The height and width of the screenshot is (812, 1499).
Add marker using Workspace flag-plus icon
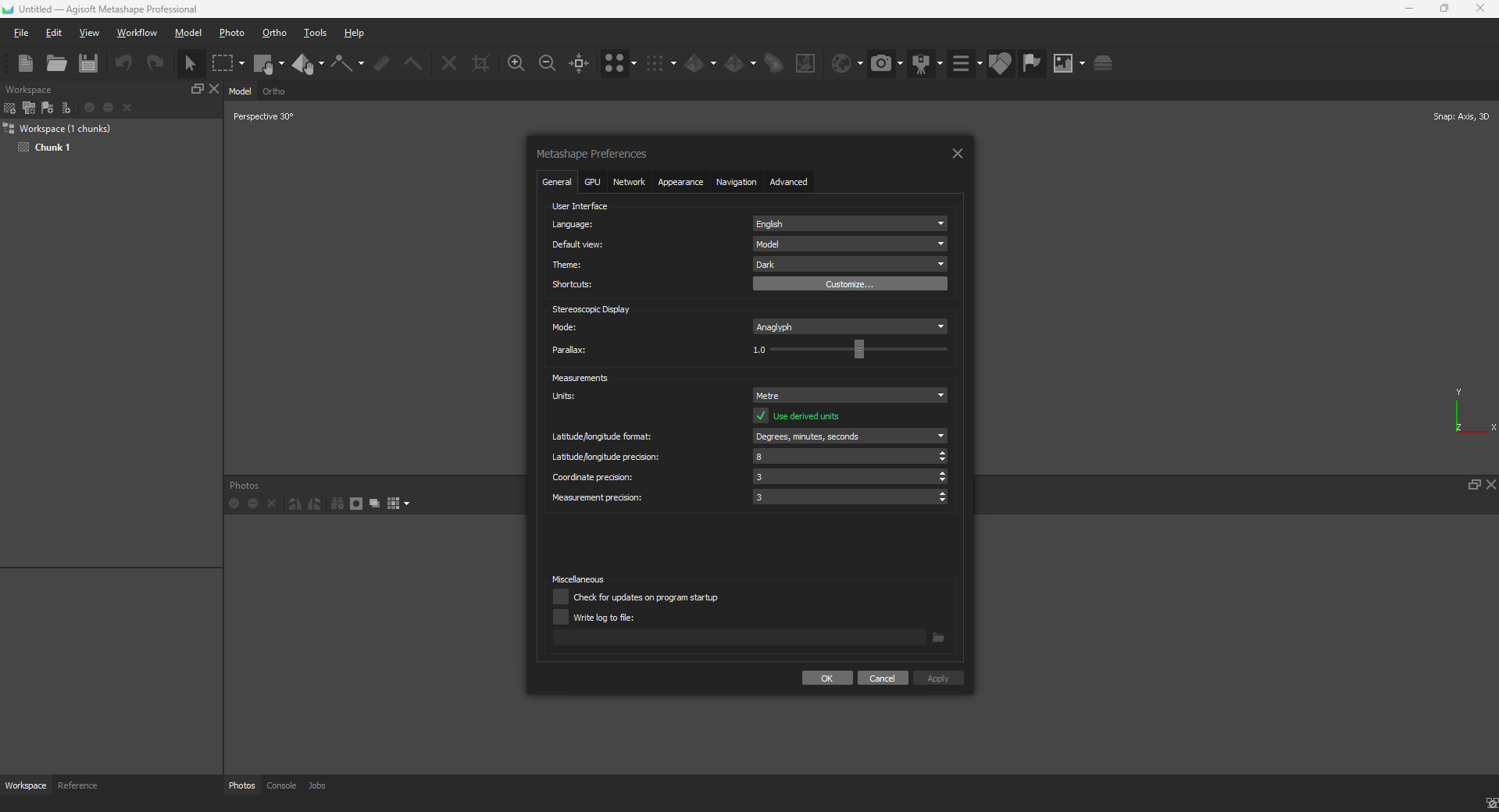coord(48,108)
